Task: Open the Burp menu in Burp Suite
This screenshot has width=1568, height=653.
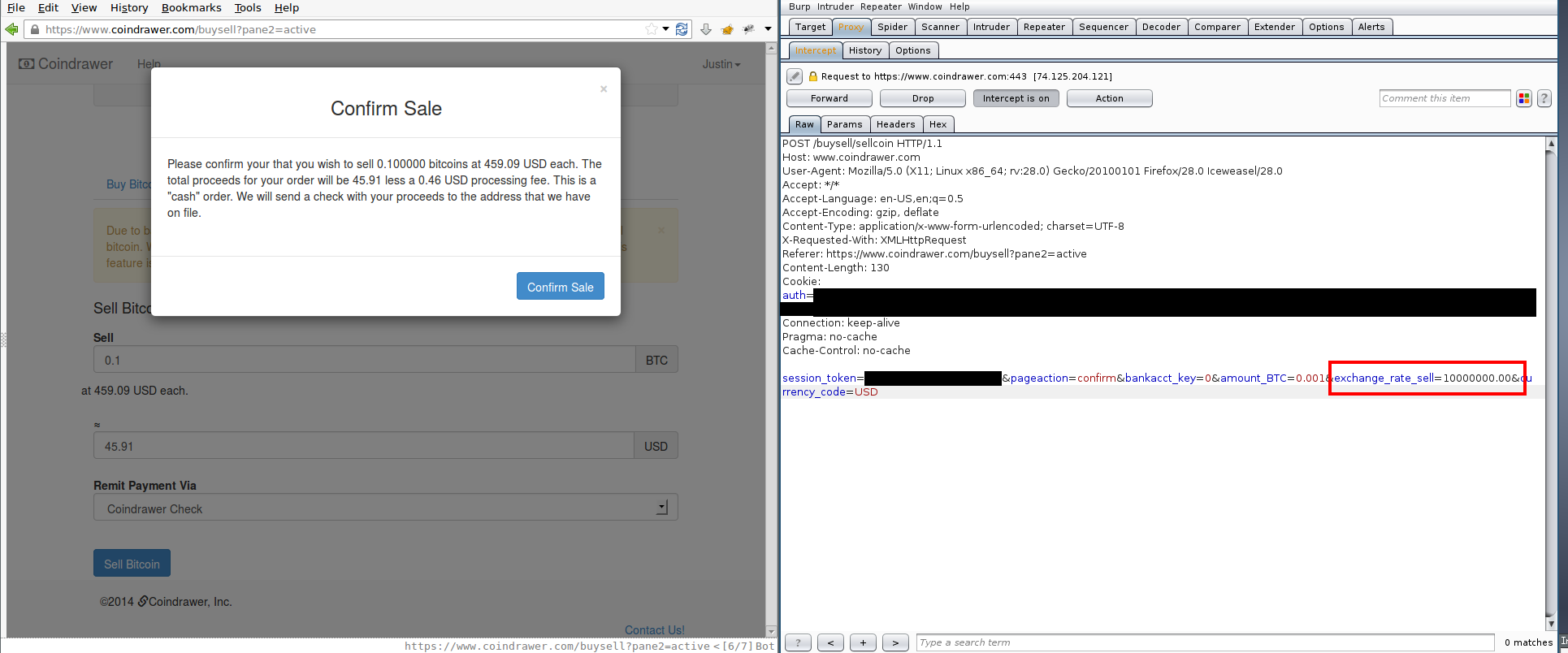Action: coord(799,6)
